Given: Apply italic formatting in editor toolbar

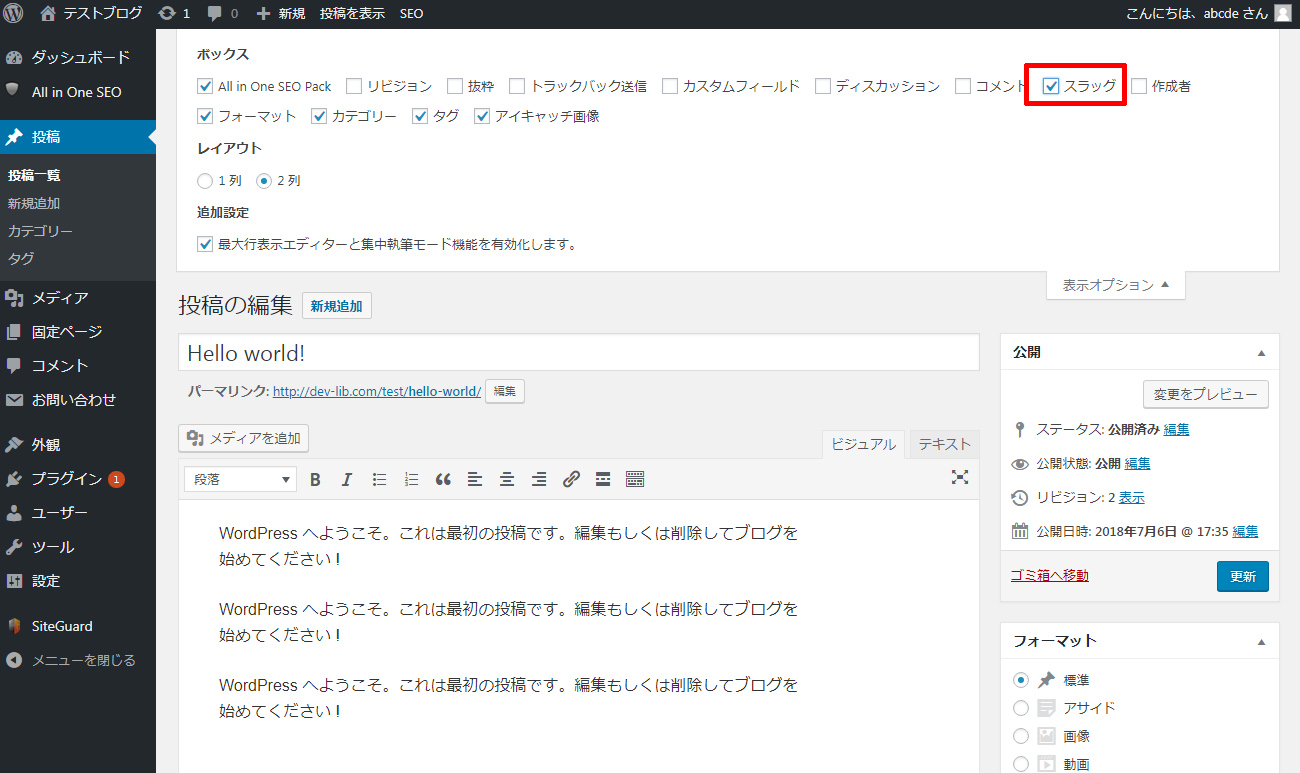Looking at the screenshot, I should tap(347, 479).
